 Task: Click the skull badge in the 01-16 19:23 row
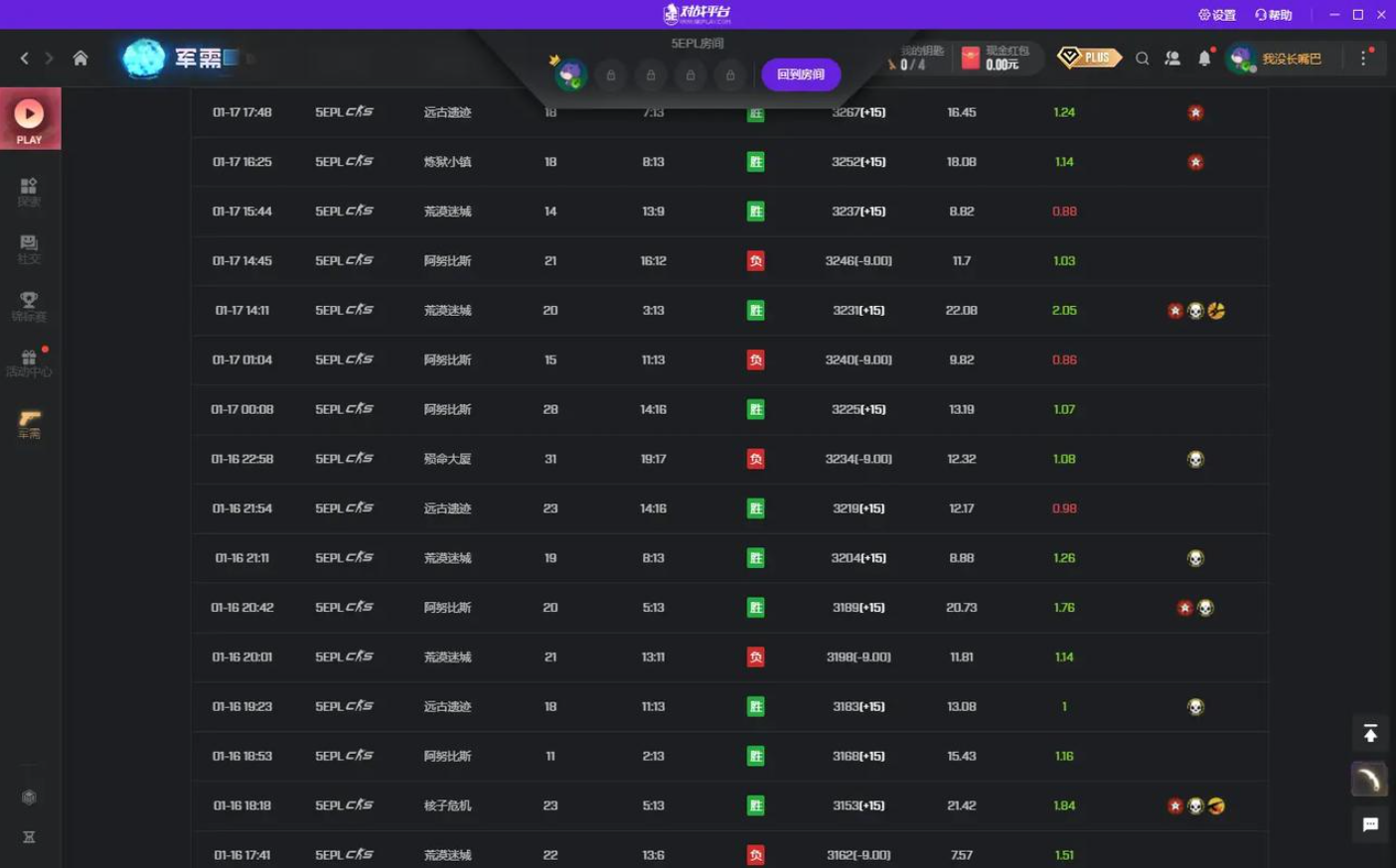pos(1195,707)
